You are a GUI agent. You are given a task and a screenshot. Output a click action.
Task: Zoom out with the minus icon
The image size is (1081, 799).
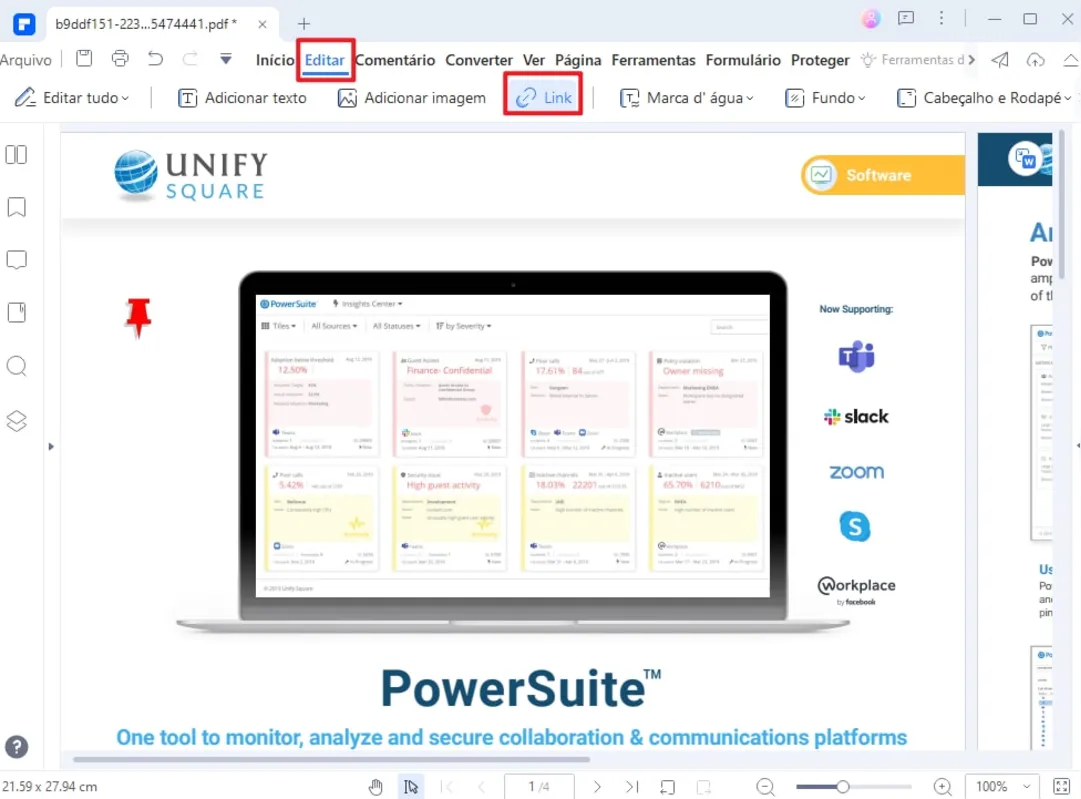pyautogui.click(x=765, y=787)
